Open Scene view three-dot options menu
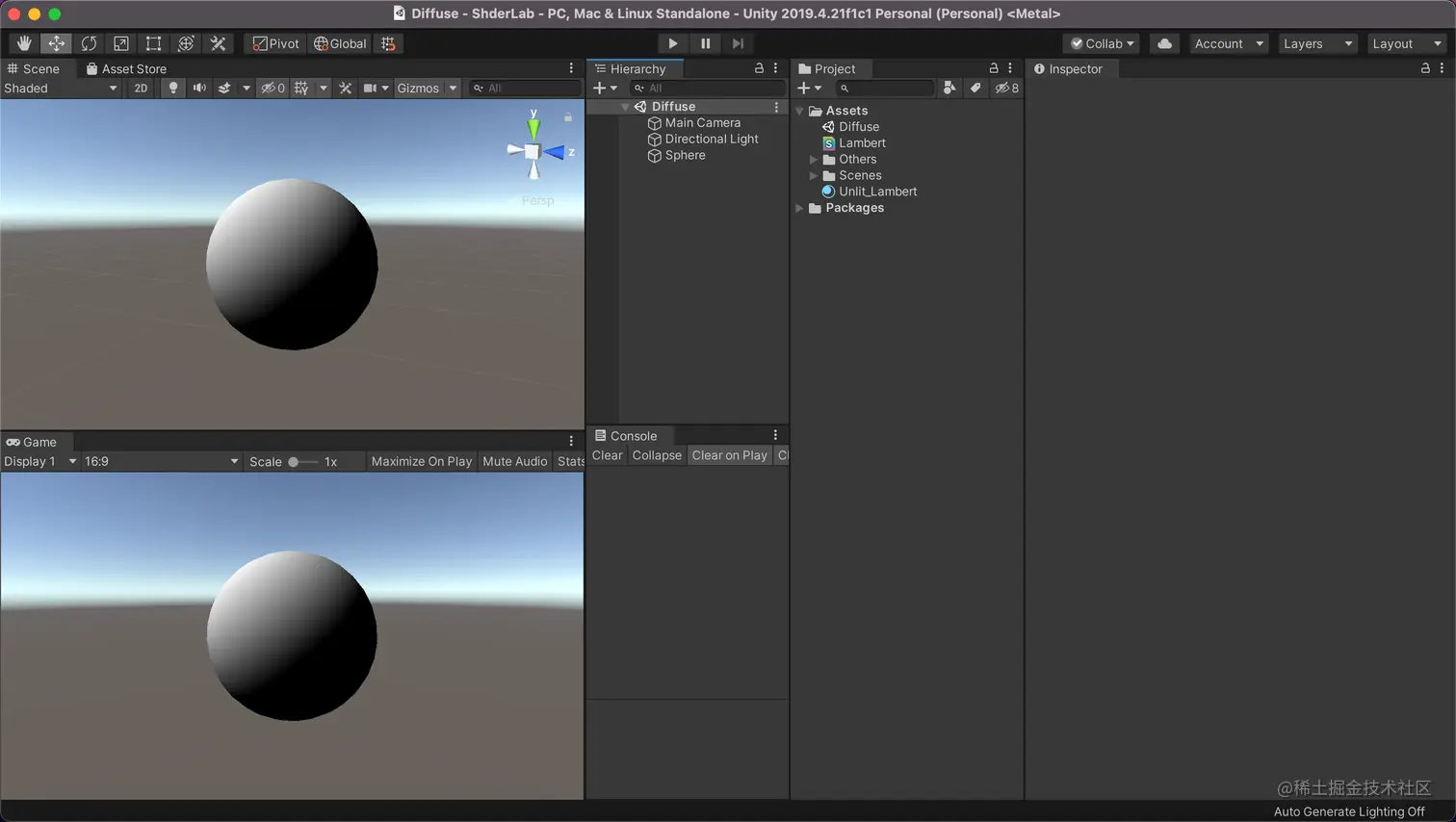1456x822 pixels. coord(571,68)
